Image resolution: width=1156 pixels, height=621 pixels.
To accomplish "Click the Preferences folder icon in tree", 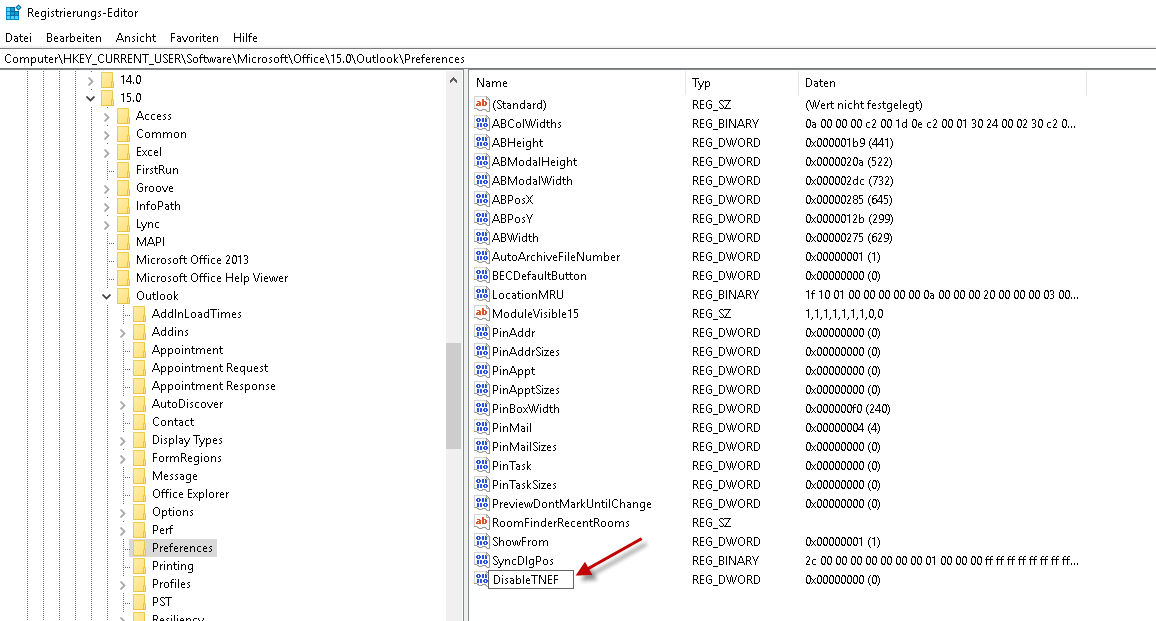I will (x=139, y=547).
